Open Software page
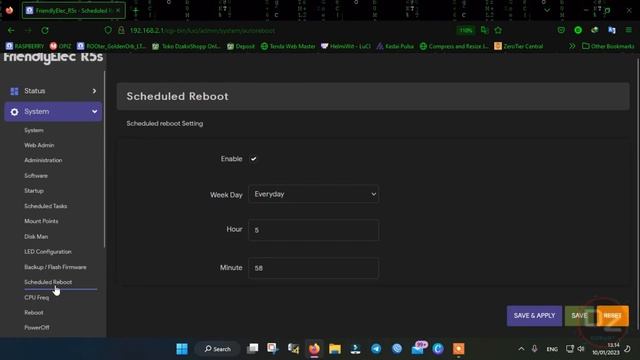Viewport: 640px width, 360px height. 36,176
